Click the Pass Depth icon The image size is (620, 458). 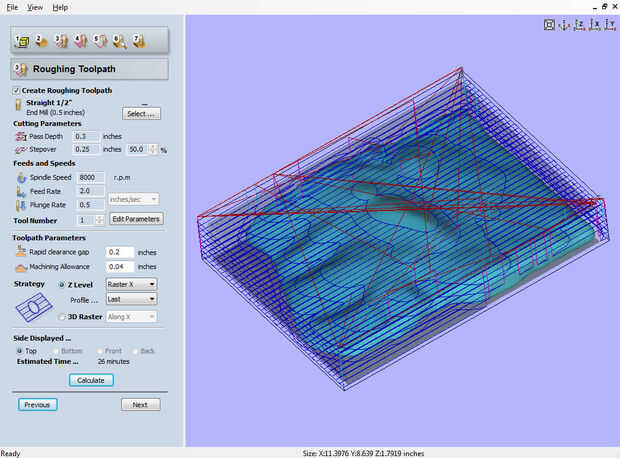tap(21, 136)
